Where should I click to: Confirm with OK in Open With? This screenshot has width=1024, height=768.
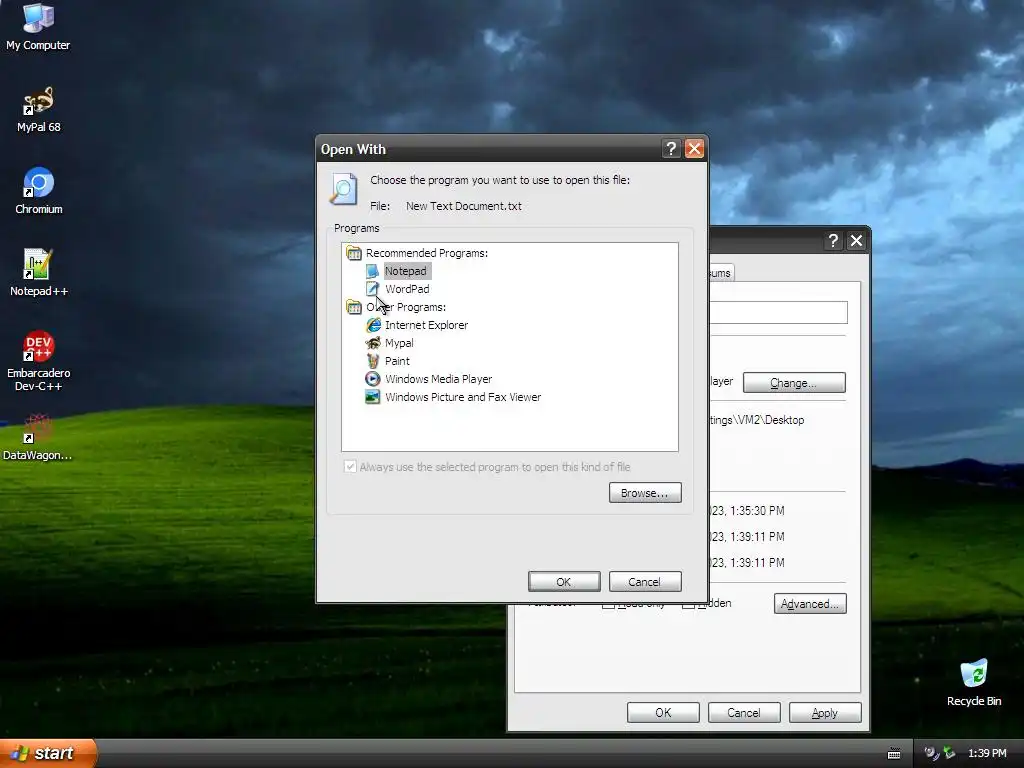click(564, 581)
